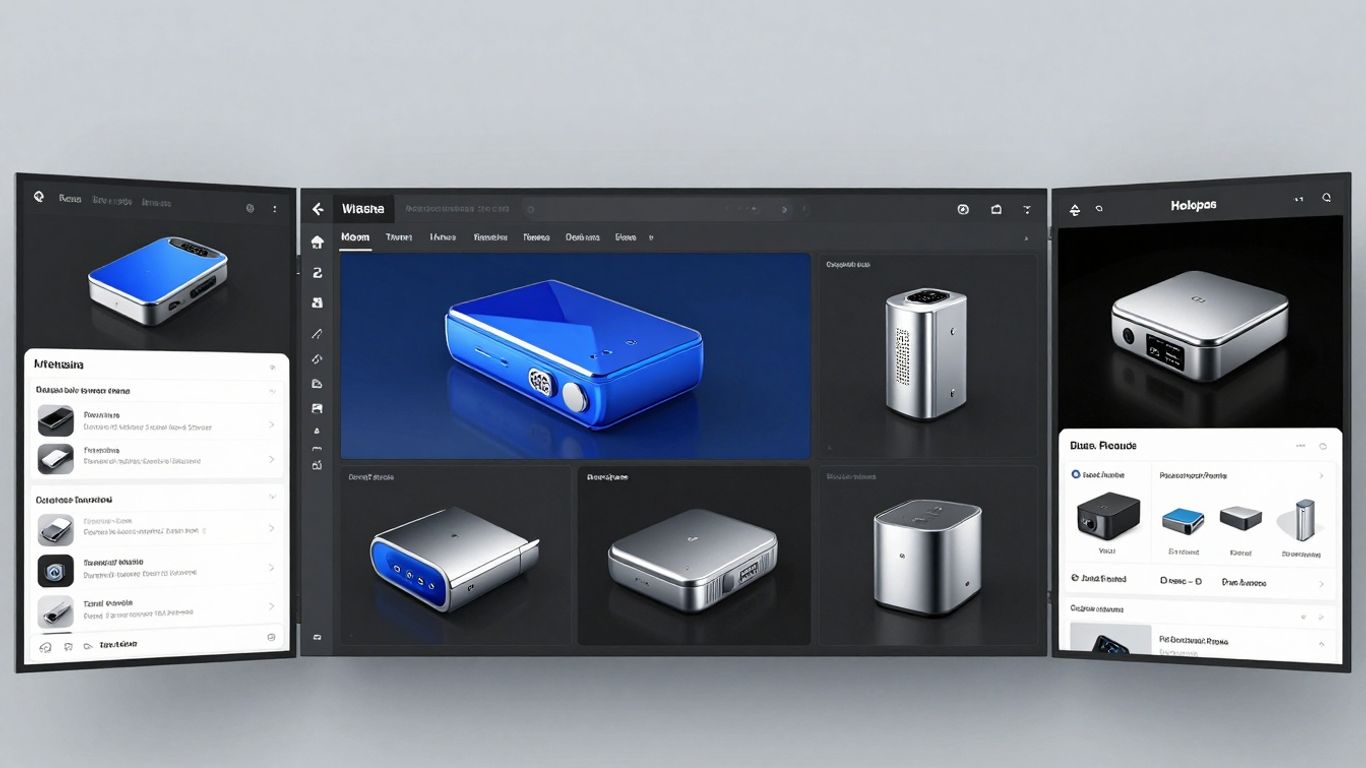This screenshot has height=768, width=1366.
Task: Click the camera icon in the top toolbar
Action: coord(996,209)
